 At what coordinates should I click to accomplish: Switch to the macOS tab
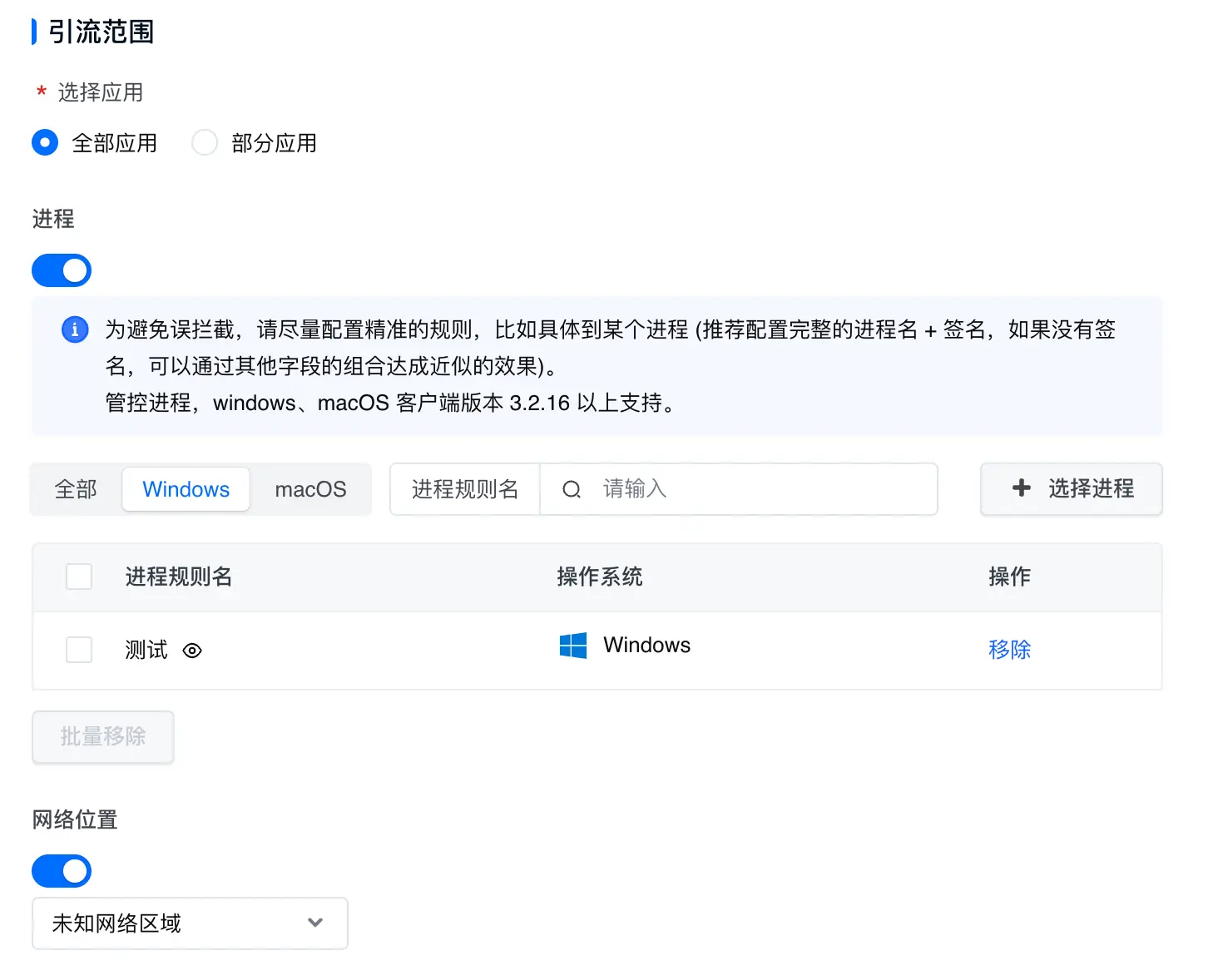pos(311,489)
